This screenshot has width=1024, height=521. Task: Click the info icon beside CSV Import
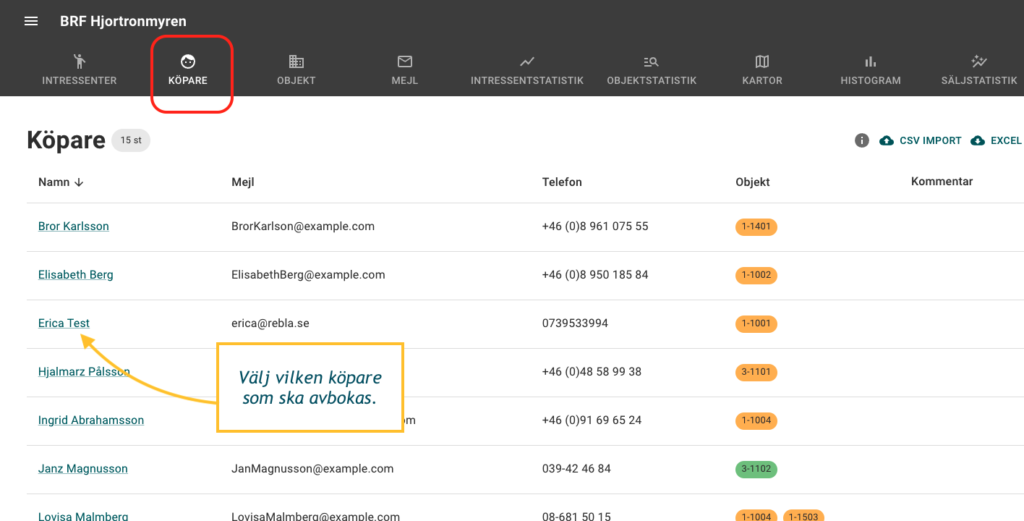(861, 141)
